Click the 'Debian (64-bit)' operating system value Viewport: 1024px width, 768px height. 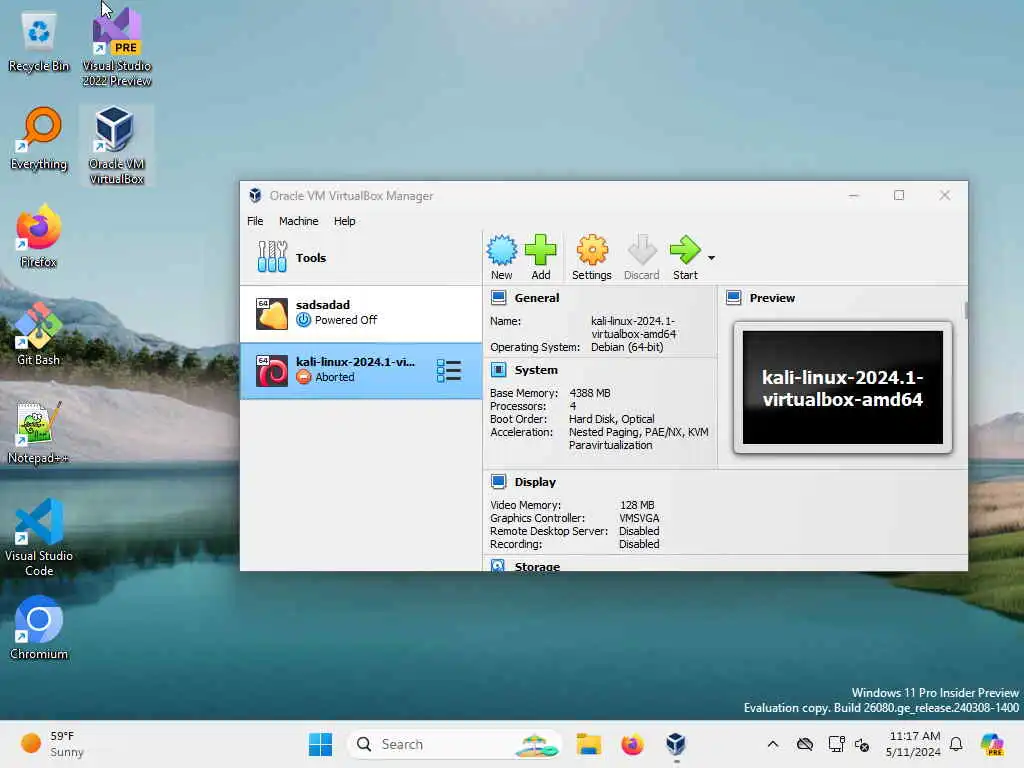pos(627,347)
